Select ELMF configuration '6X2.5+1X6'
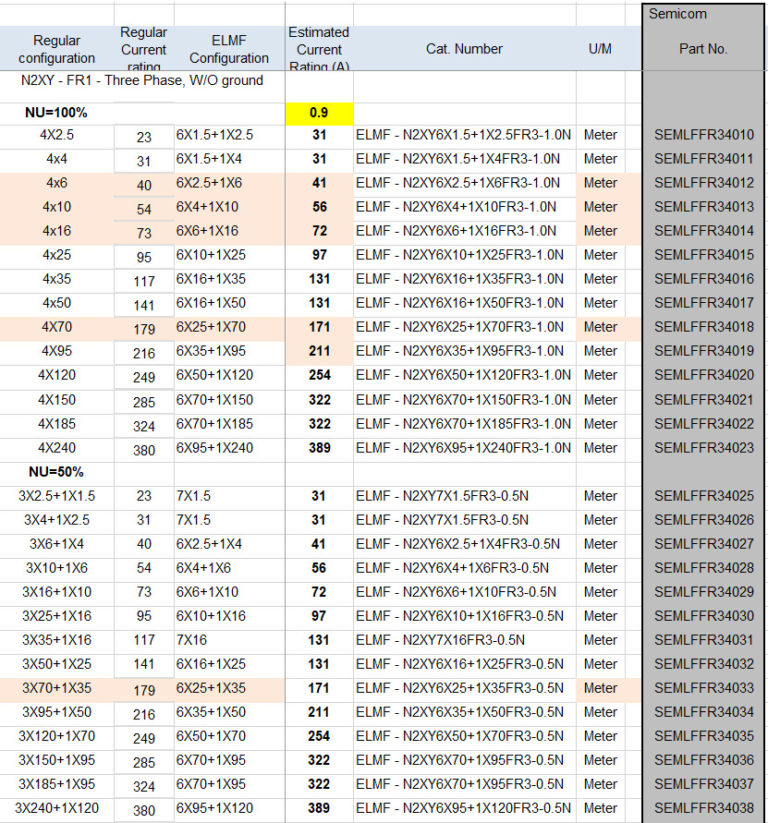This screenshot has width=768, height=823. pyautogui.click(x=209, y=183)
